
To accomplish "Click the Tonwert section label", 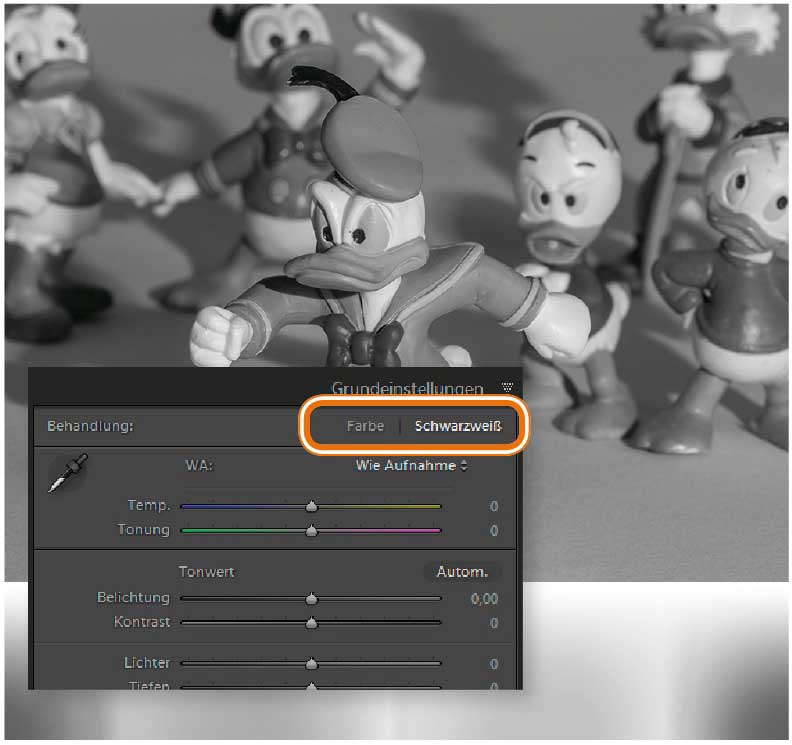I will (x=207, y=572).
